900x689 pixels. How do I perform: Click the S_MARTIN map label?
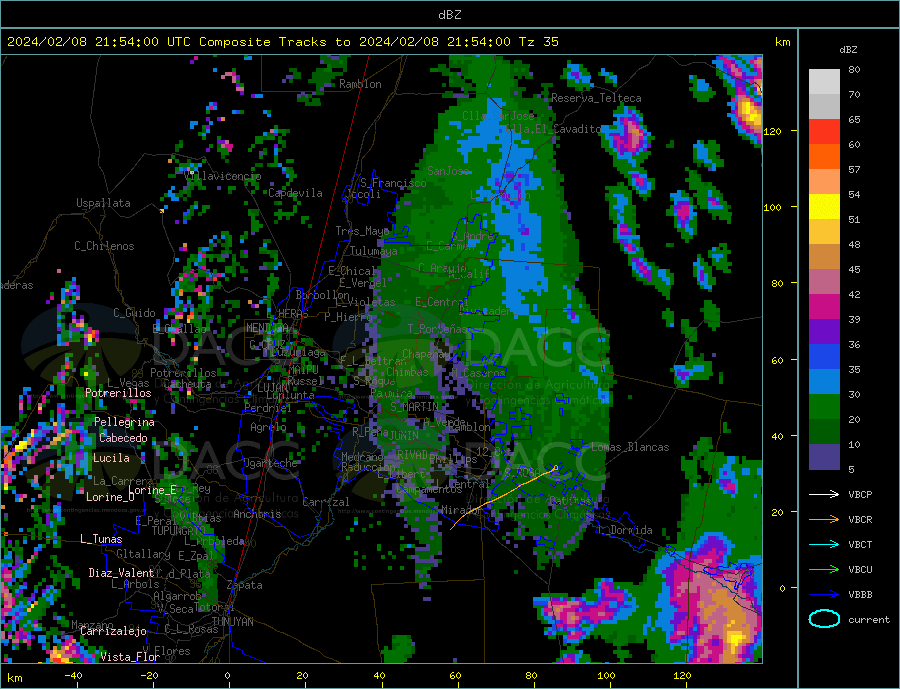click(414, 406)
